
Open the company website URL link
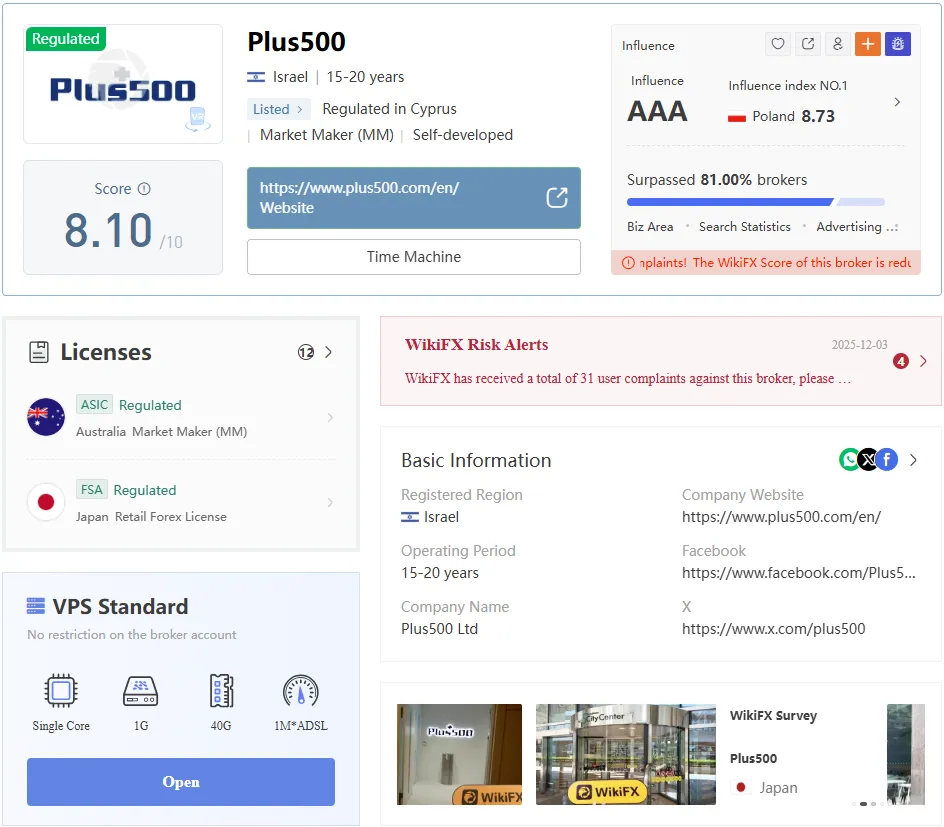781,517
